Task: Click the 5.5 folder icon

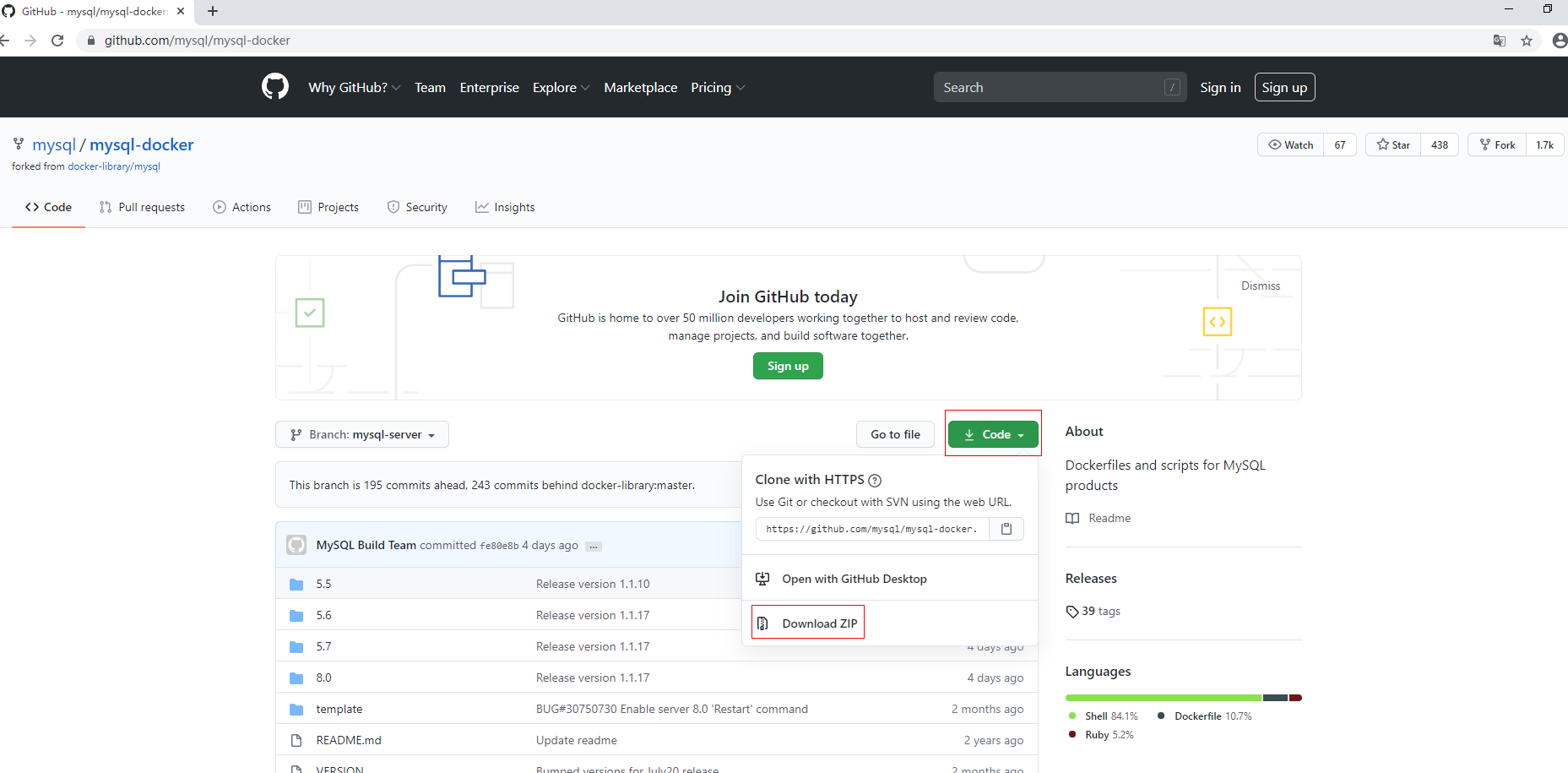Action: coord(296,585)
